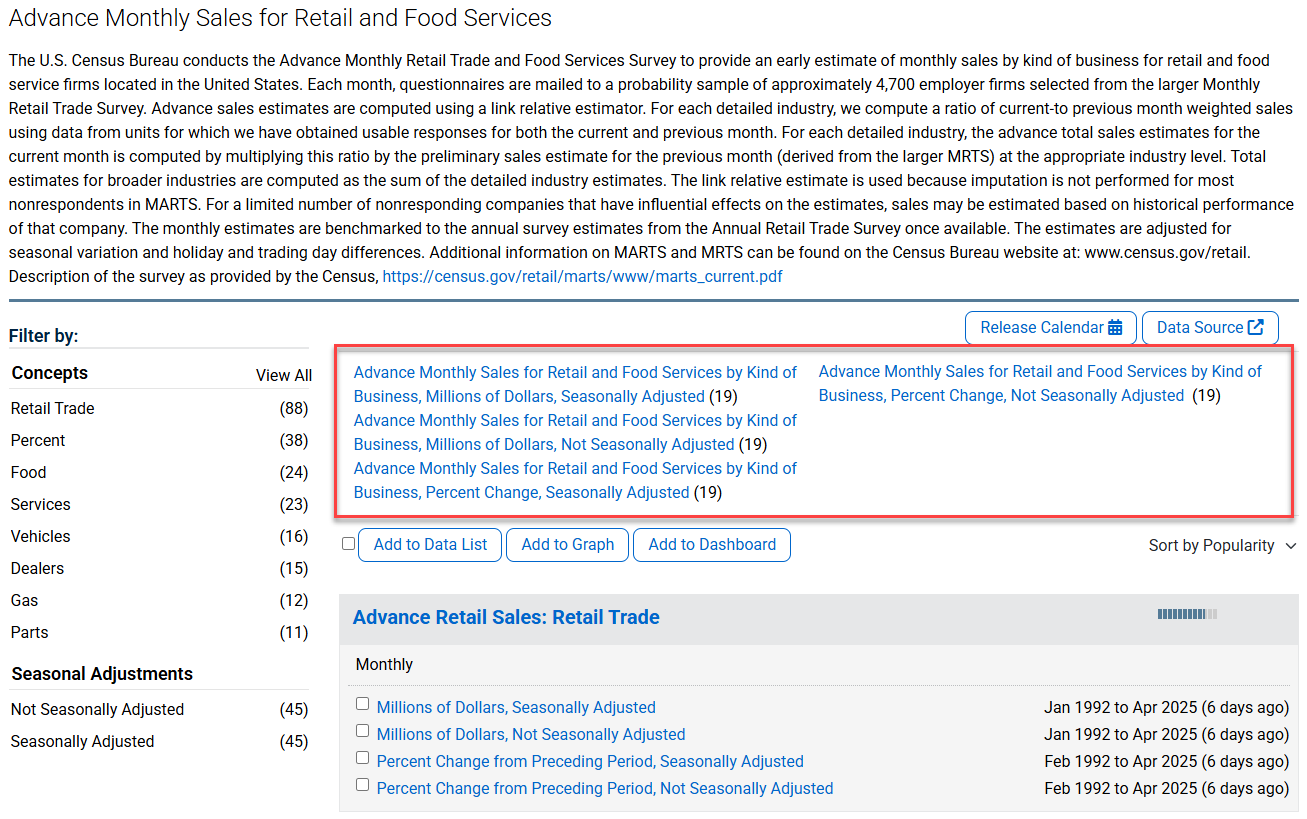Image resolution: width=1307 pixels, height=819 pixels.
Task: Open series Millions of Dollars, Not Seasonally Adjusted
Action: [531, 734]
